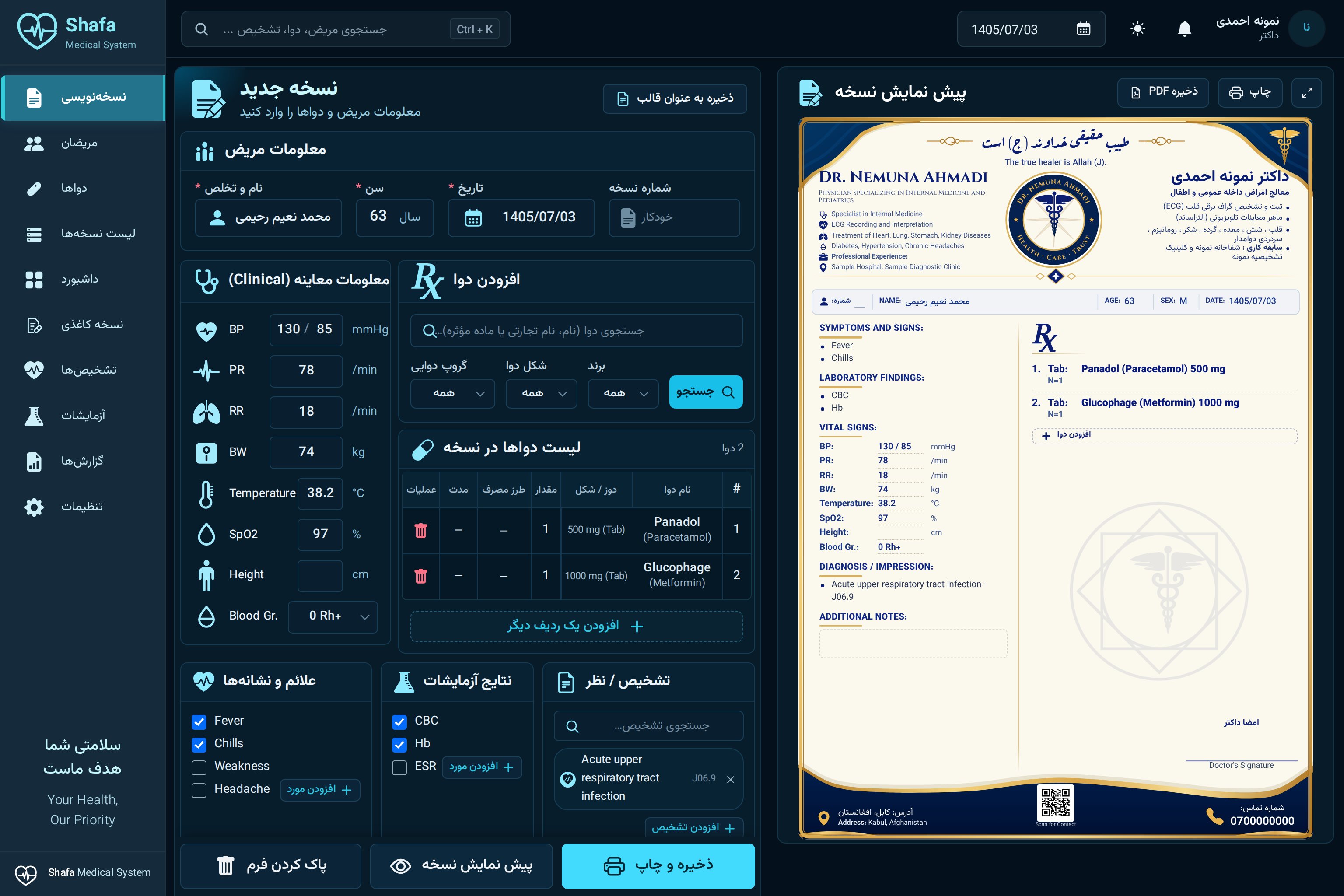Toggle the light/dark theme sun icon

[x=1137, y=28]
